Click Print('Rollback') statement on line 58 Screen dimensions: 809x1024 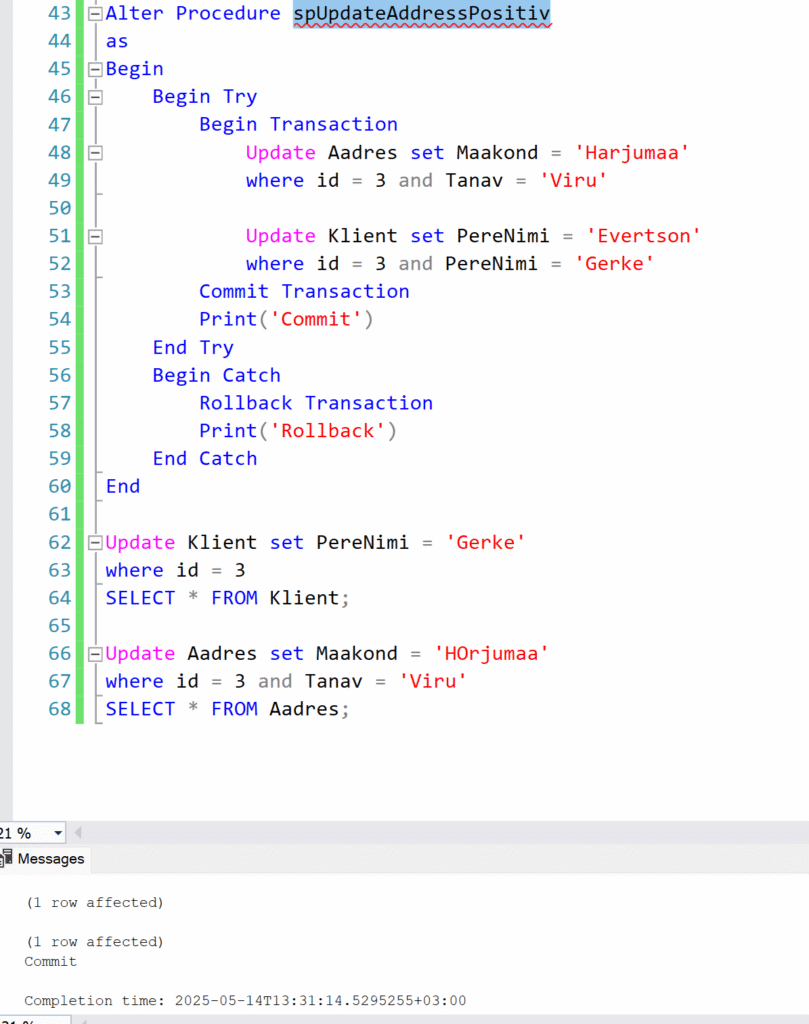tap(298, 432)
